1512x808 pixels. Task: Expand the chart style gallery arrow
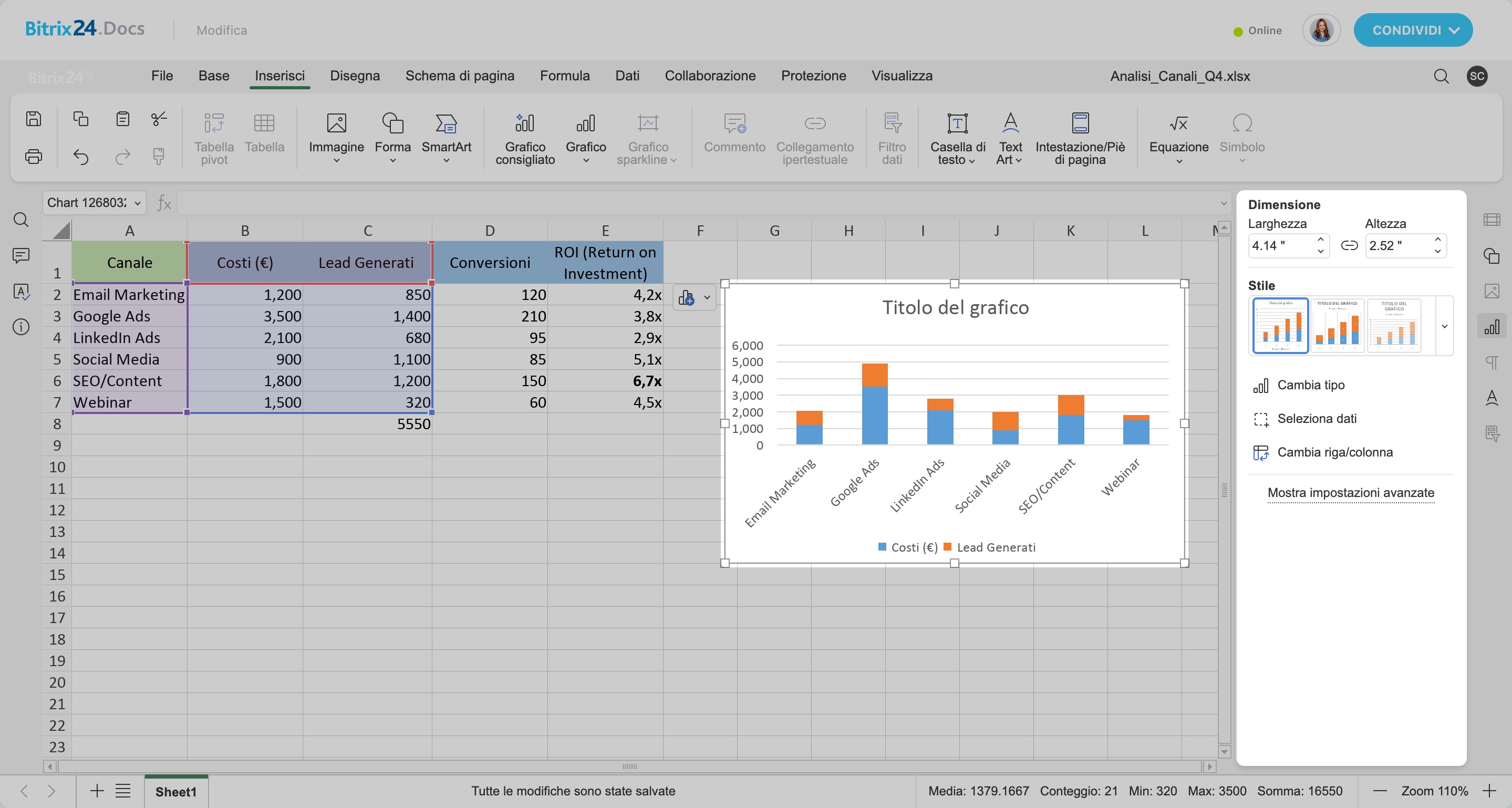(x=1445, y=326)
